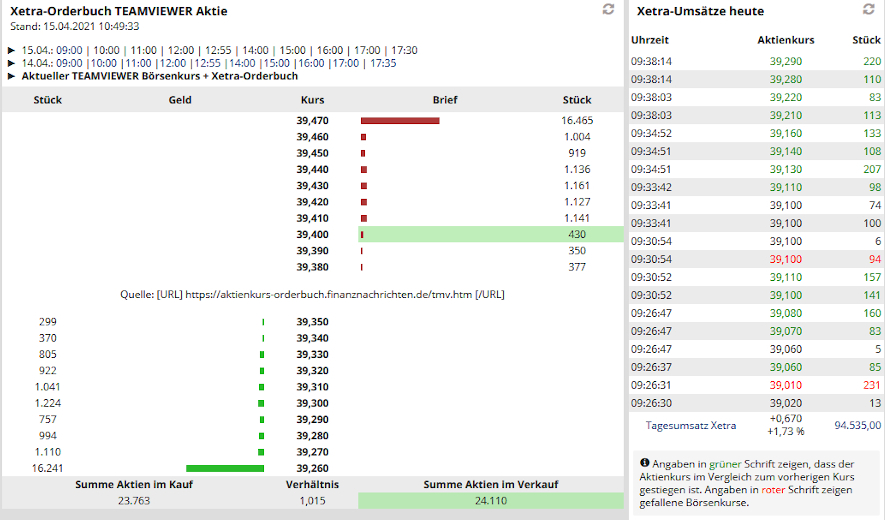This screenshot has height=520, width=885.
Task: Click the refresh icon beside Xetra-Umsätze heute
Action: (x=868, y=9)
